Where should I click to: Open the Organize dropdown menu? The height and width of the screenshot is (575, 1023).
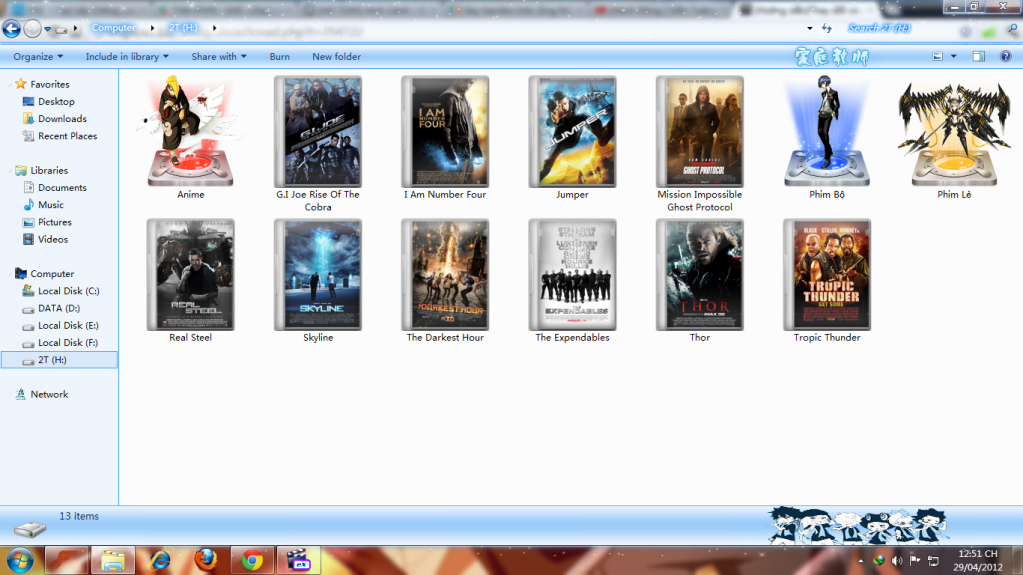click(38, 57)
